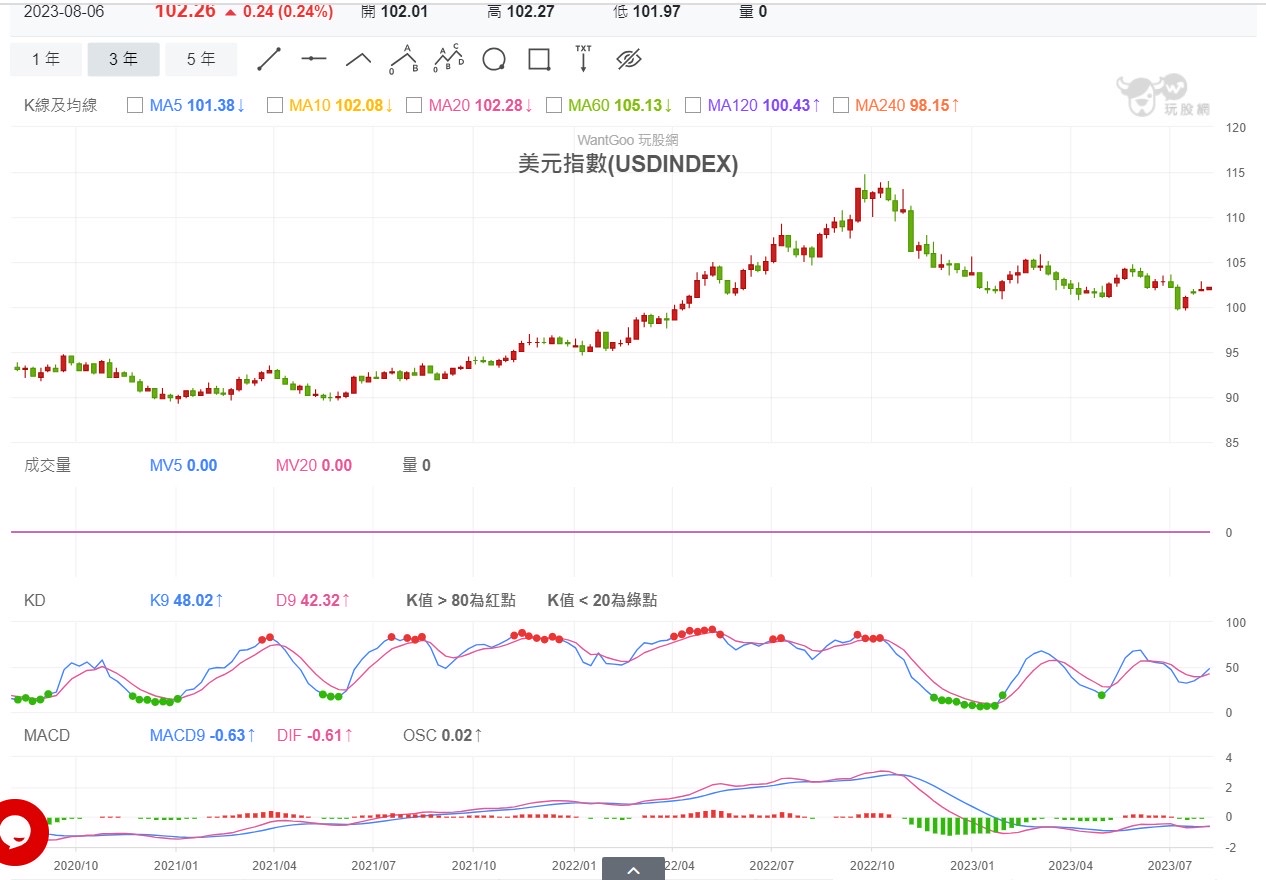Switch chart range to 1年
This screenshot has width=1266, height=880.
coord(46,60)
